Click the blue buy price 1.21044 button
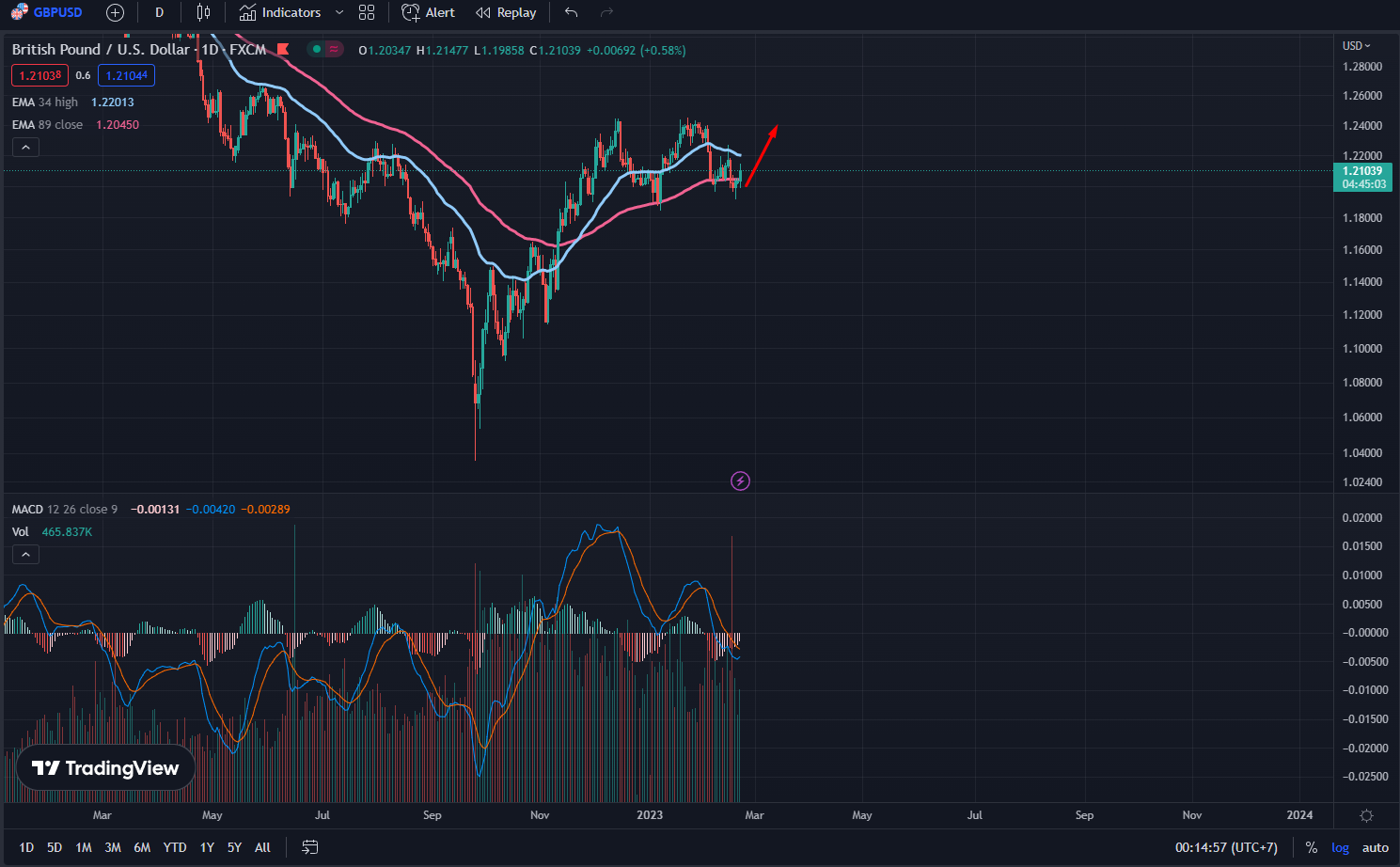 point(126,75)
